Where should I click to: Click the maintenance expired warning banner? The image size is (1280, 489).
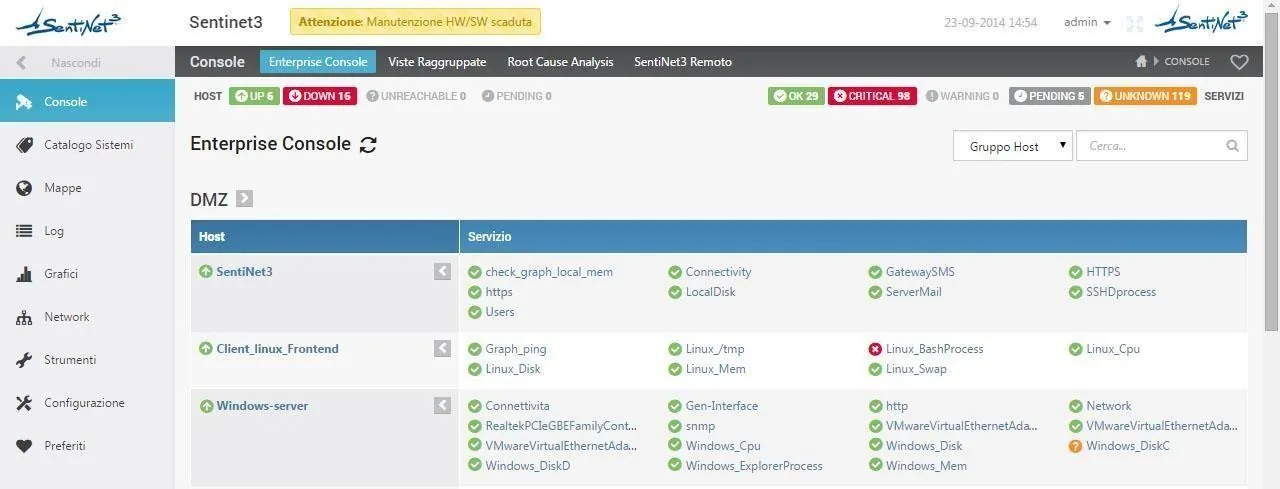415,21
